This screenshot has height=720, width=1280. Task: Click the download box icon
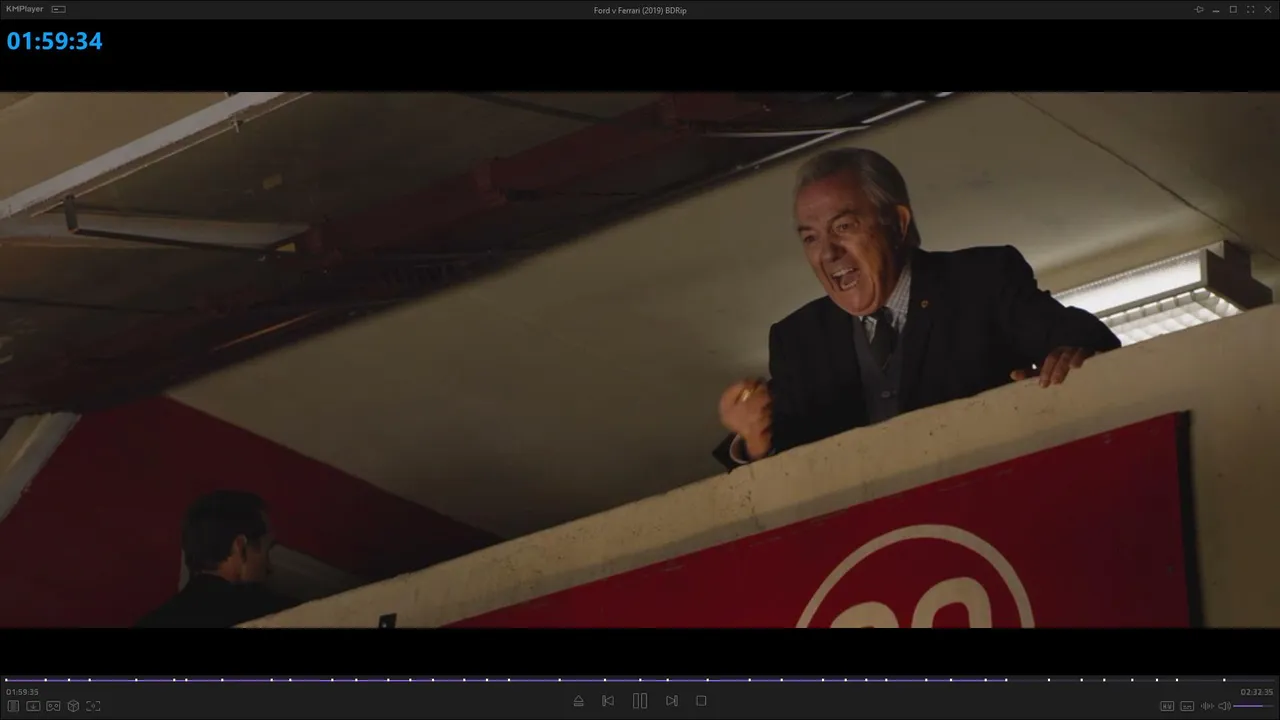(x=33, y=706)
